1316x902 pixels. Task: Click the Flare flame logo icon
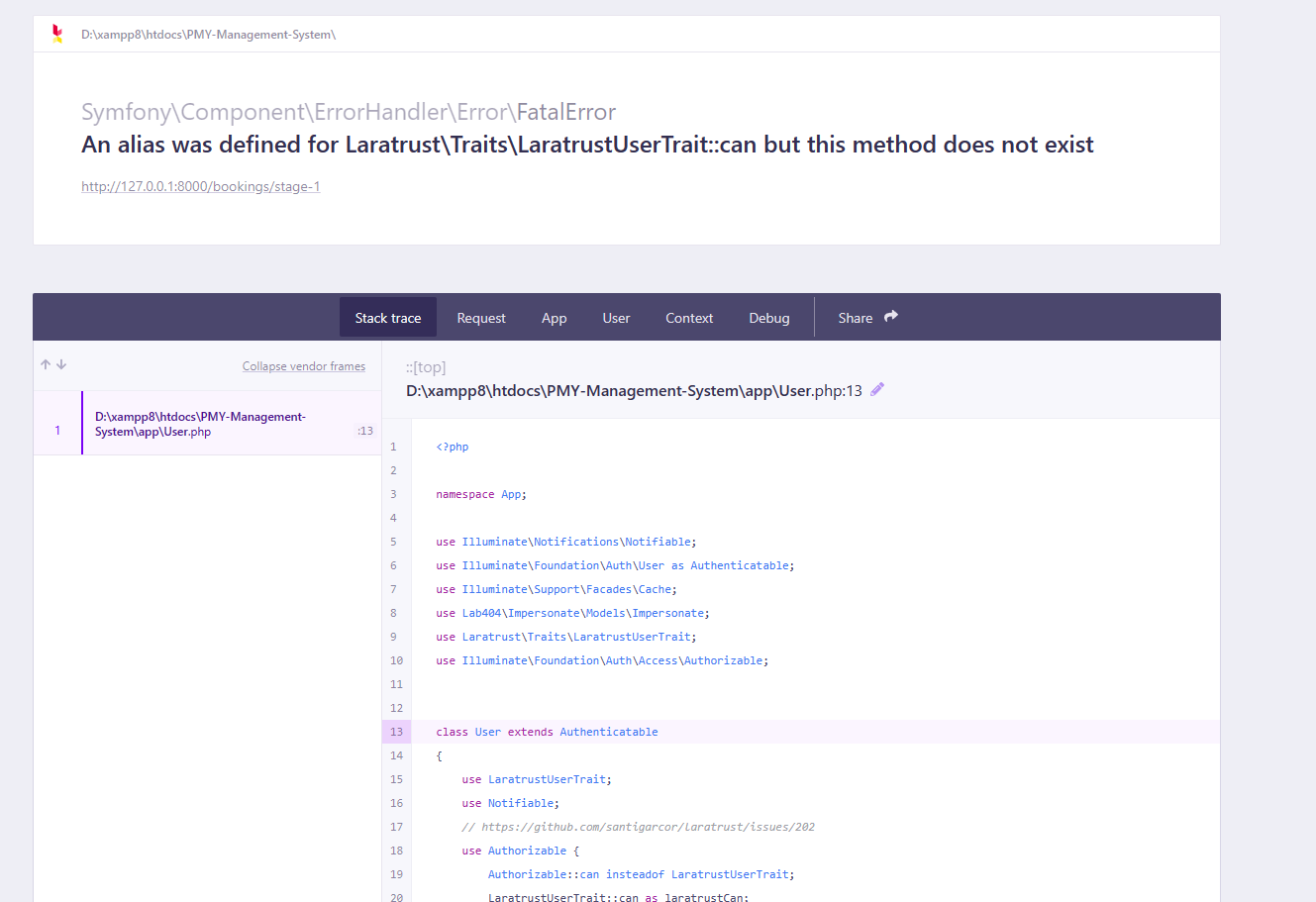coord(56,33)
